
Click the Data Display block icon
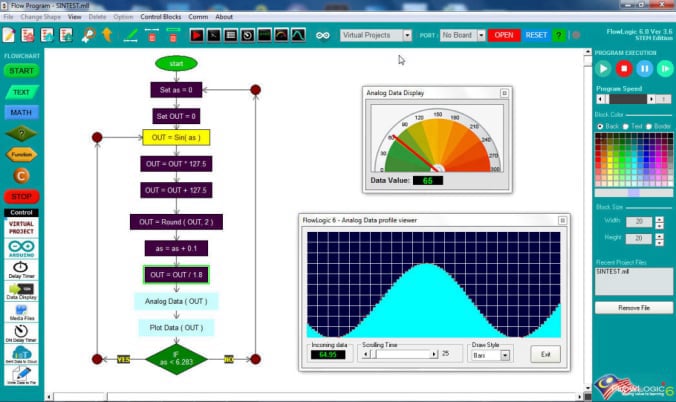point(21,290)
